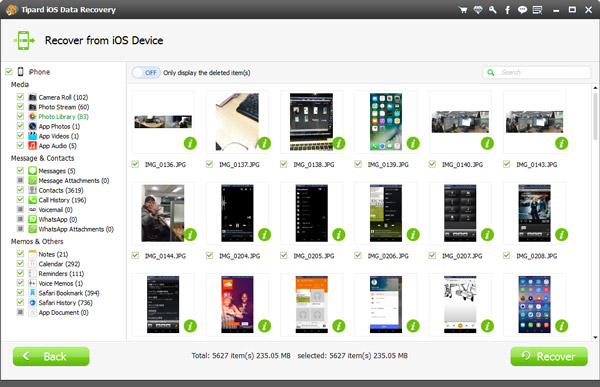Open the title bar menu icon

[x=537, y=10]
